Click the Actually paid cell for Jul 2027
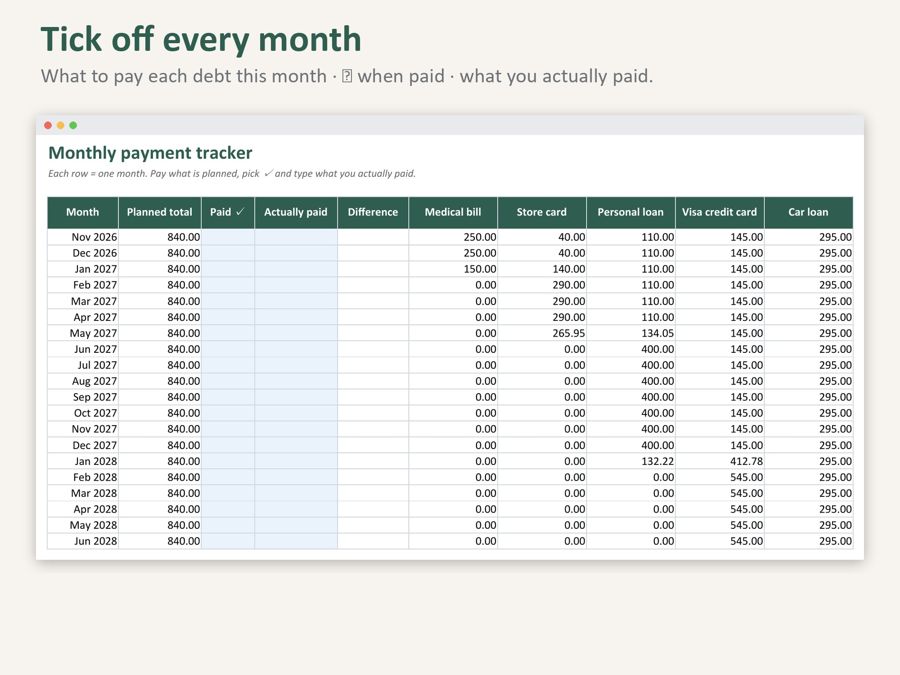The width and height of the screenshot is (900, 675). pos(296,366)
